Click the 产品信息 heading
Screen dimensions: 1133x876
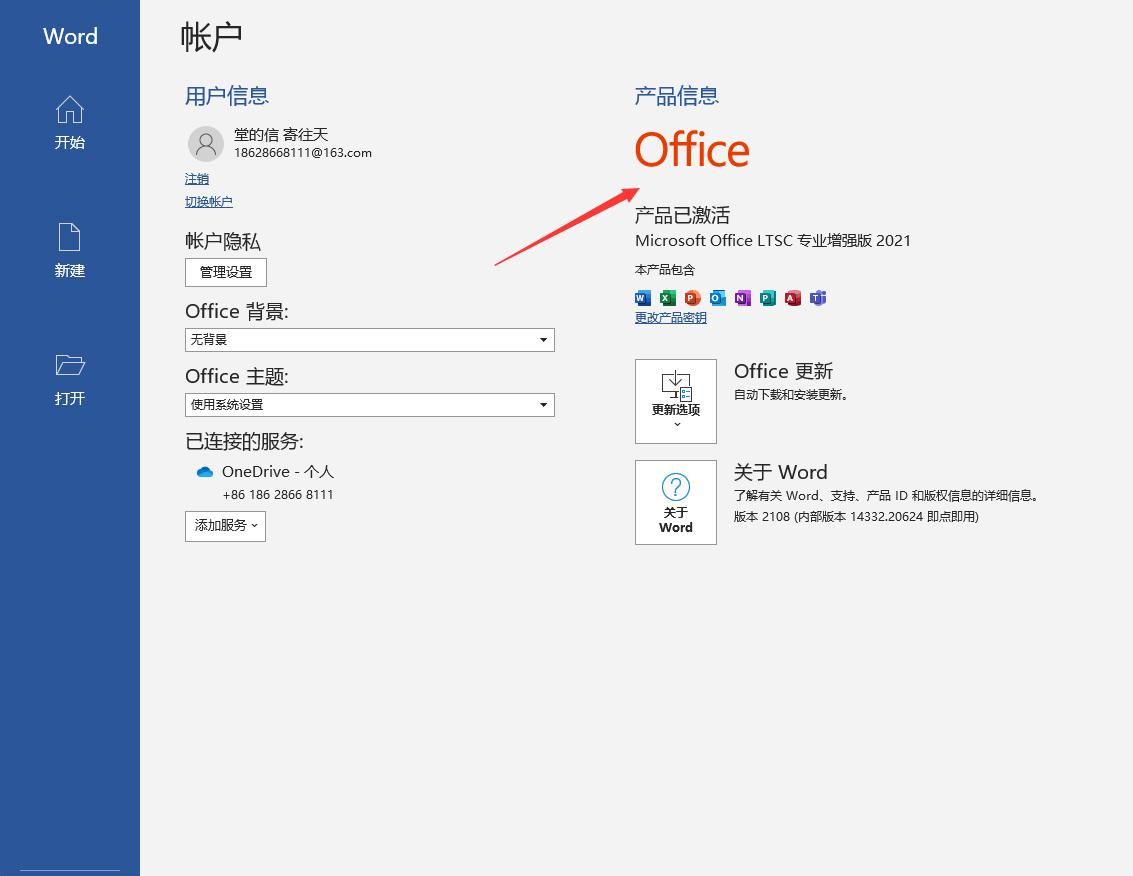pyautogui.click(x=676, y=95)
